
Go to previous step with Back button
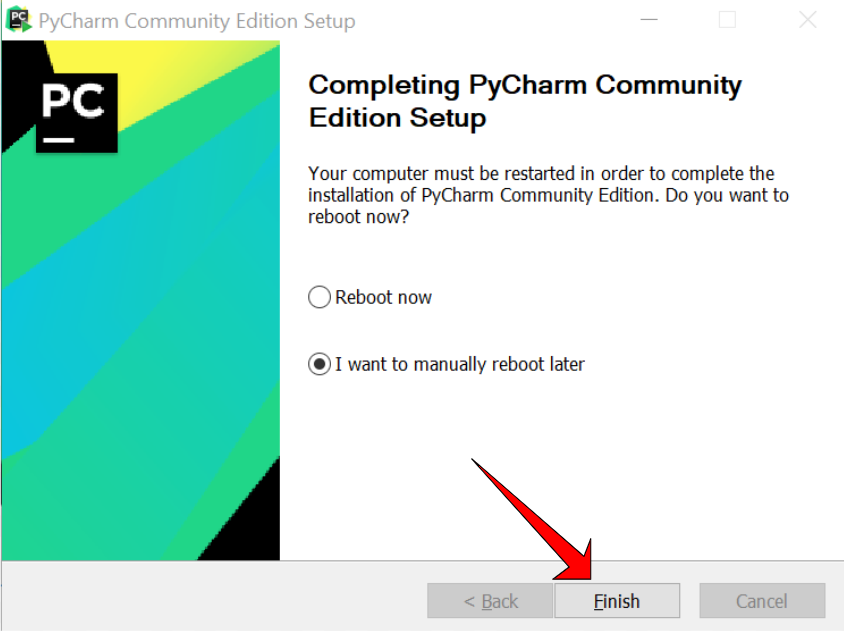click(x=490, y=601)
